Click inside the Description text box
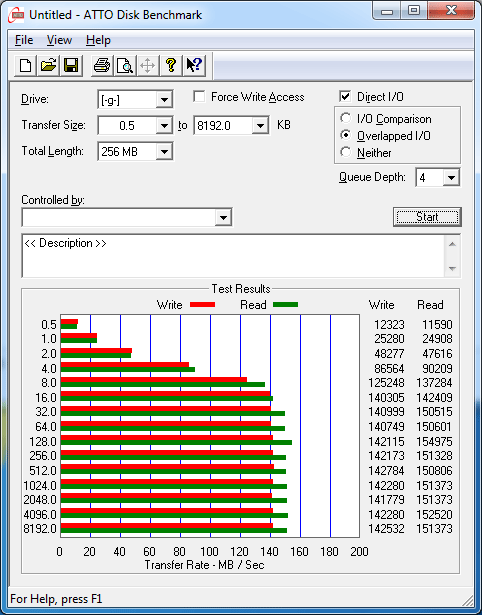 click(233, 256)
